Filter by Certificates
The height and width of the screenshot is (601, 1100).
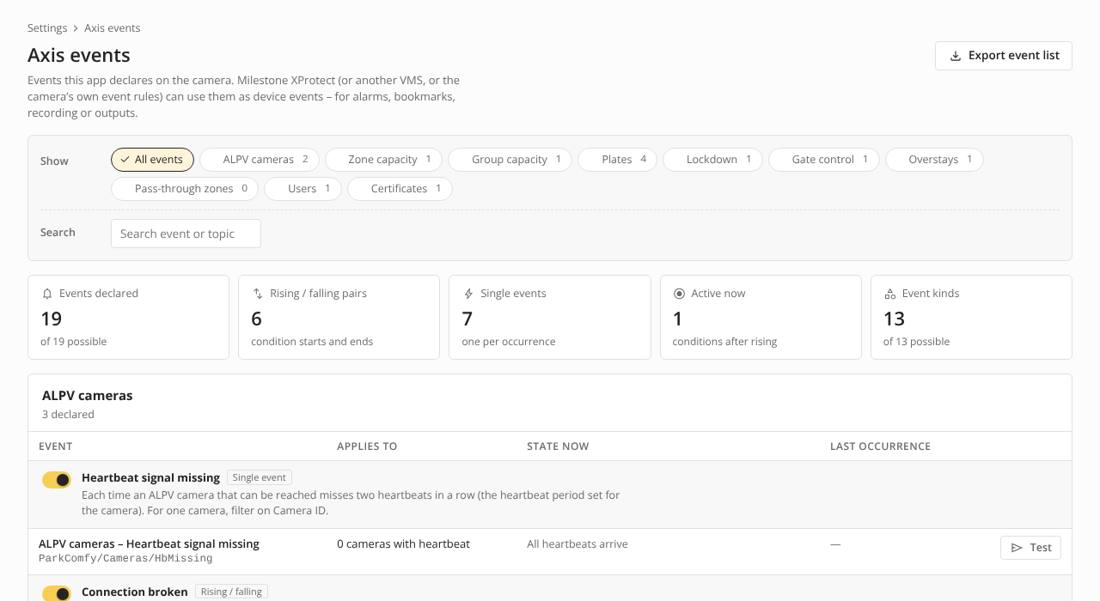(400, 189)
